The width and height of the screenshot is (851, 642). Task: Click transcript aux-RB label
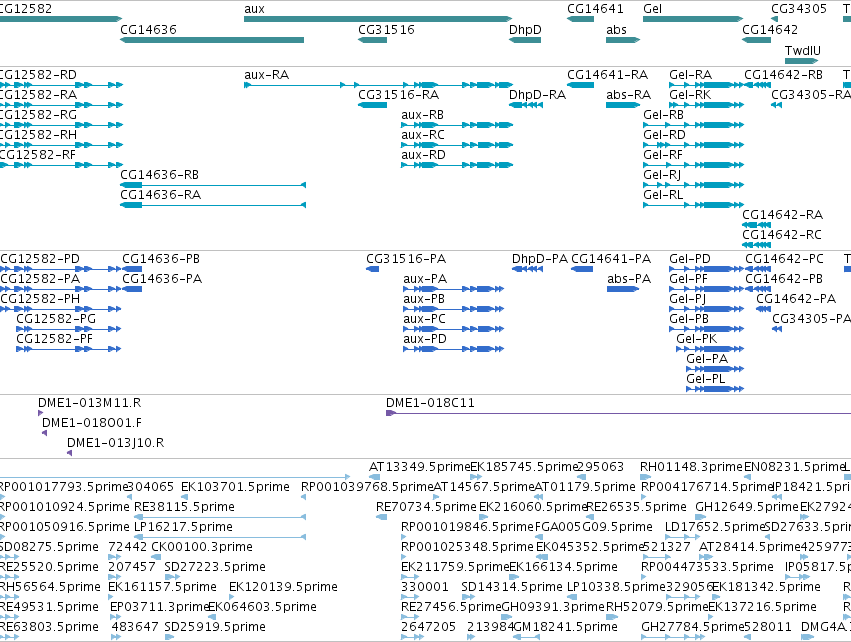point(422,115)
